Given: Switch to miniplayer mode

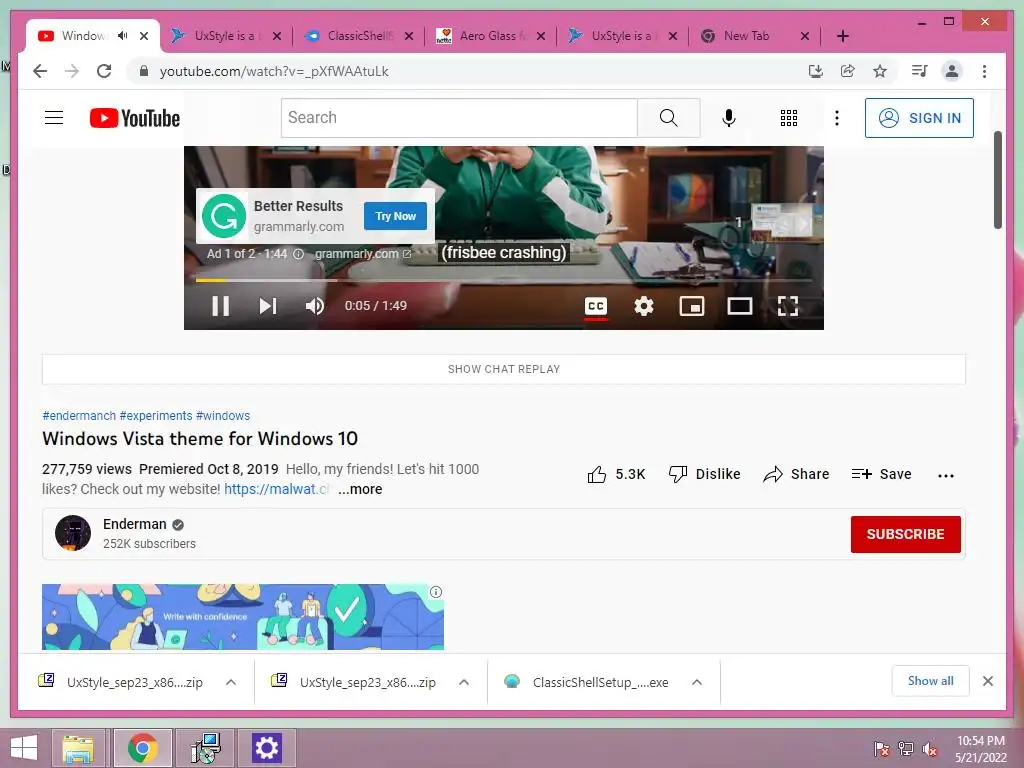Looking at the screenshot, I should click(692, 306).
